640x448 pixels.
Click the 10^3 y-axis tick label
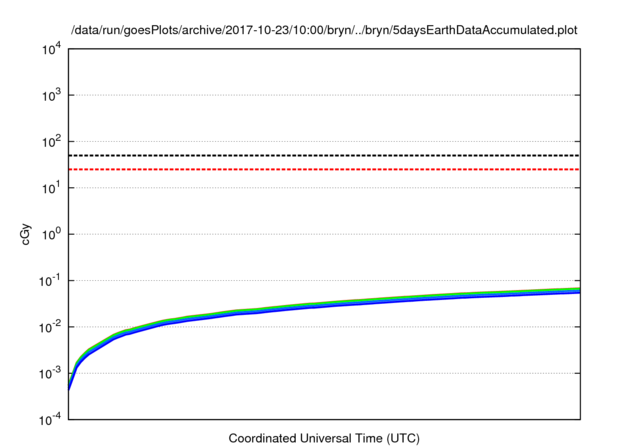click(51, 96)
